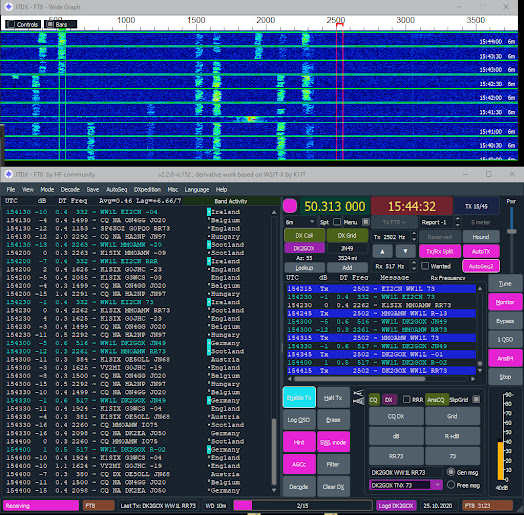Toggle the SWL mode button
Screen dimensions: 524x515
coord(333,442)
